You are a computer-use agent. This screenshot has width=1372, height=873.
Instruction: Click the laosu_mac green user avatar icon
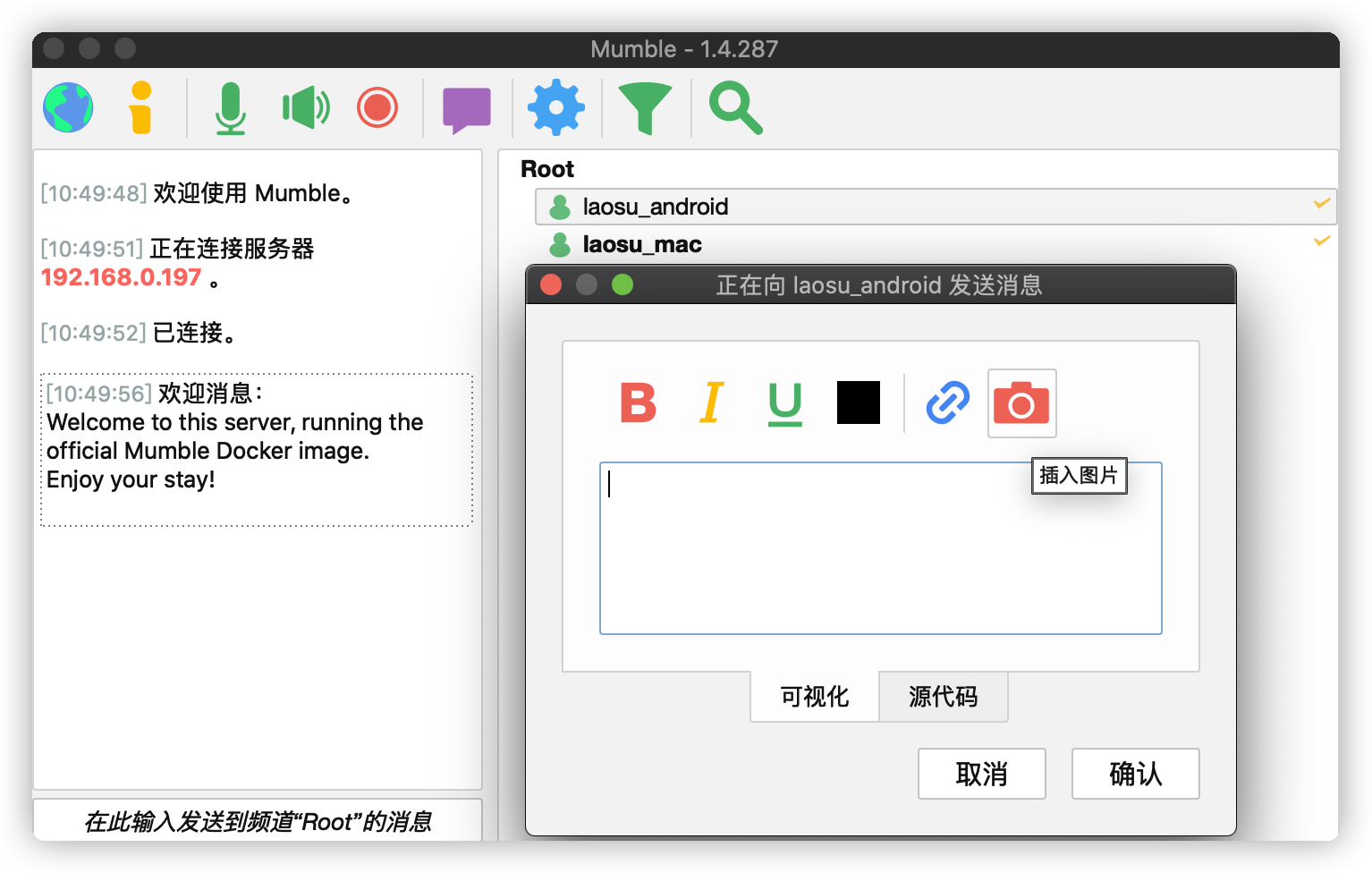click(x=560, y=244)
